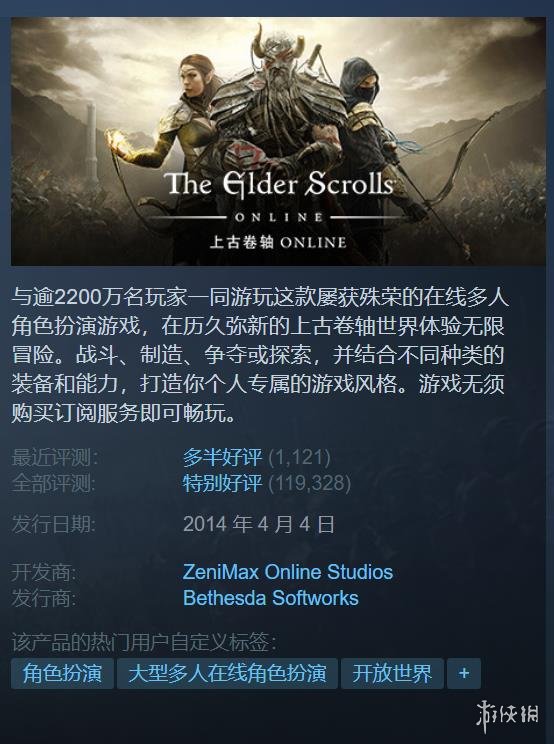Click the release date 2014 年 4 月 4 日

[259, 524]
